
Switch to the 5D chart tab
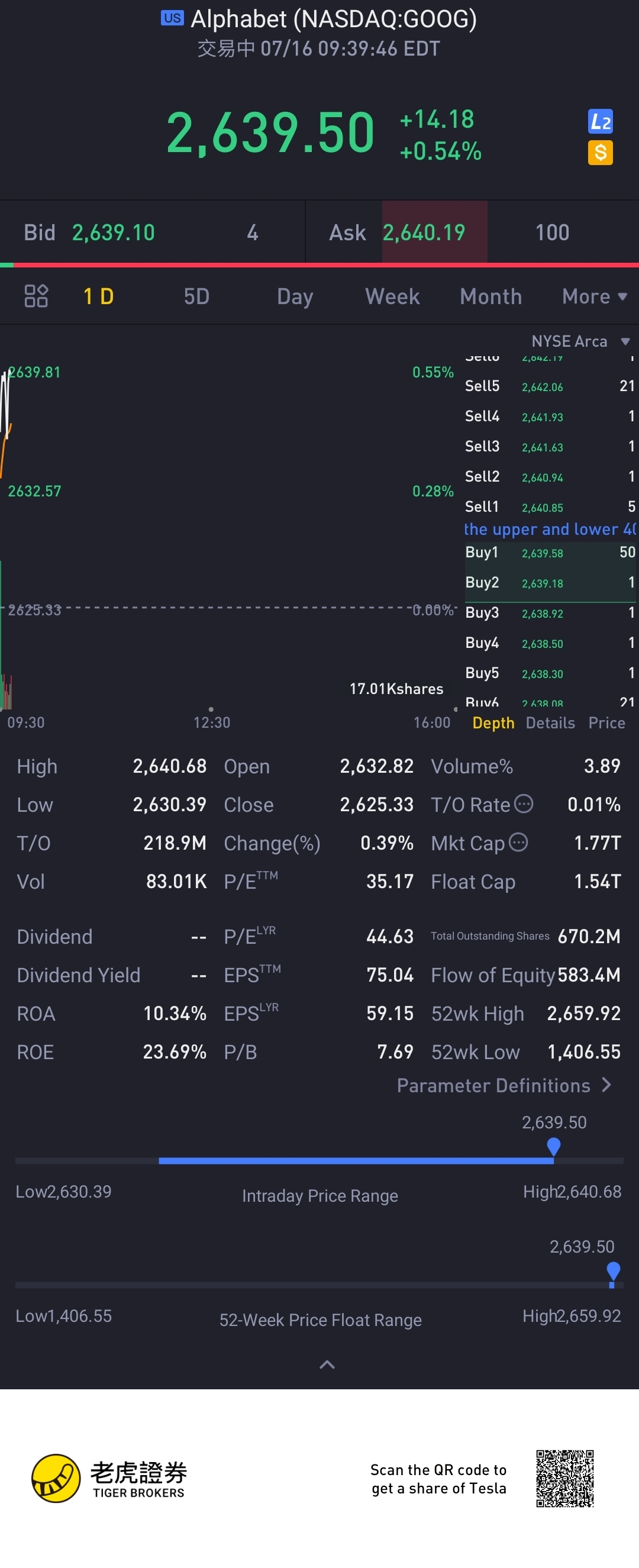coord(196,296)
